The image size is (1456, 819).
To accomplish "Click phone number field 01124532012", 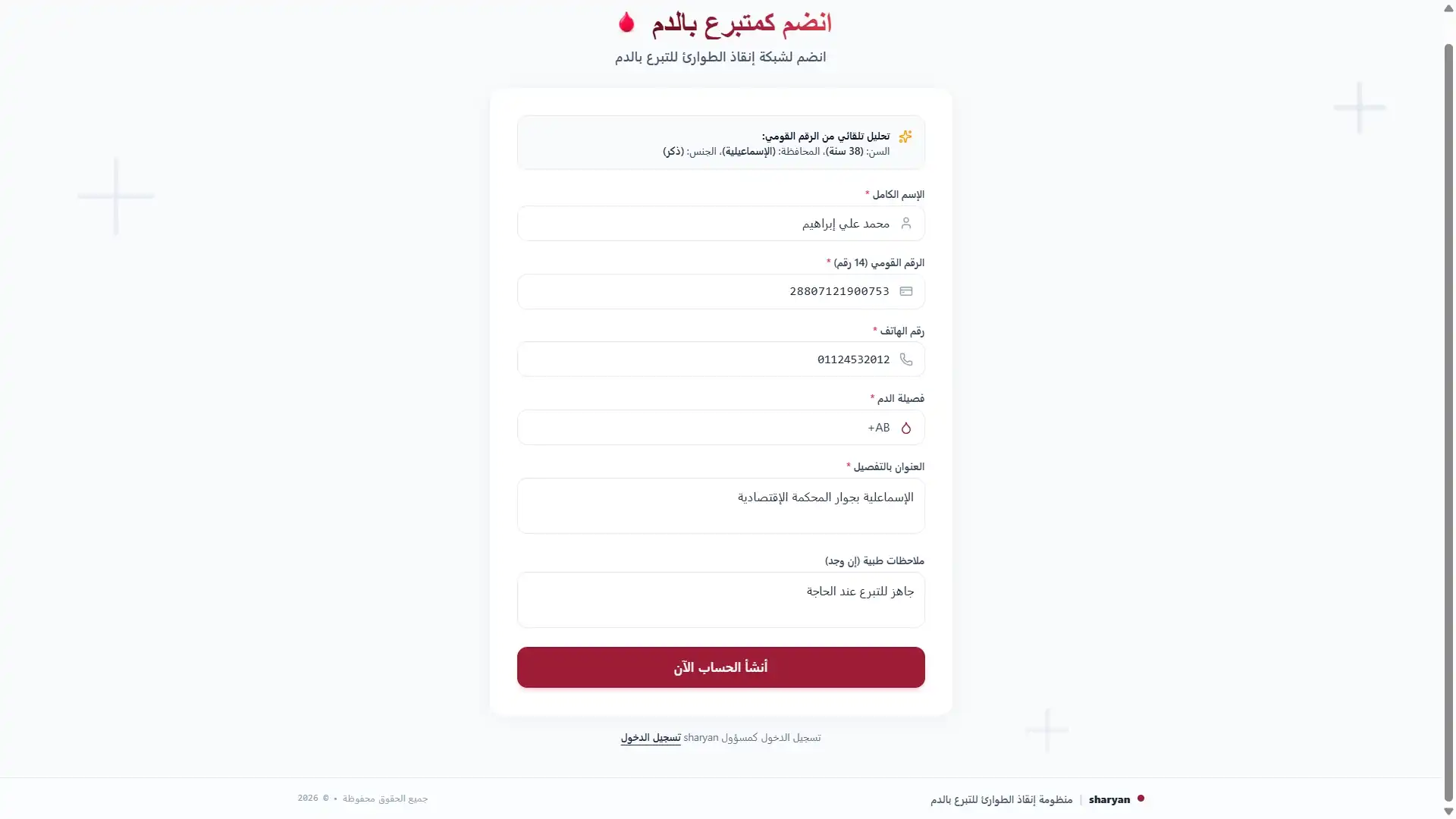I will [720, 359].
